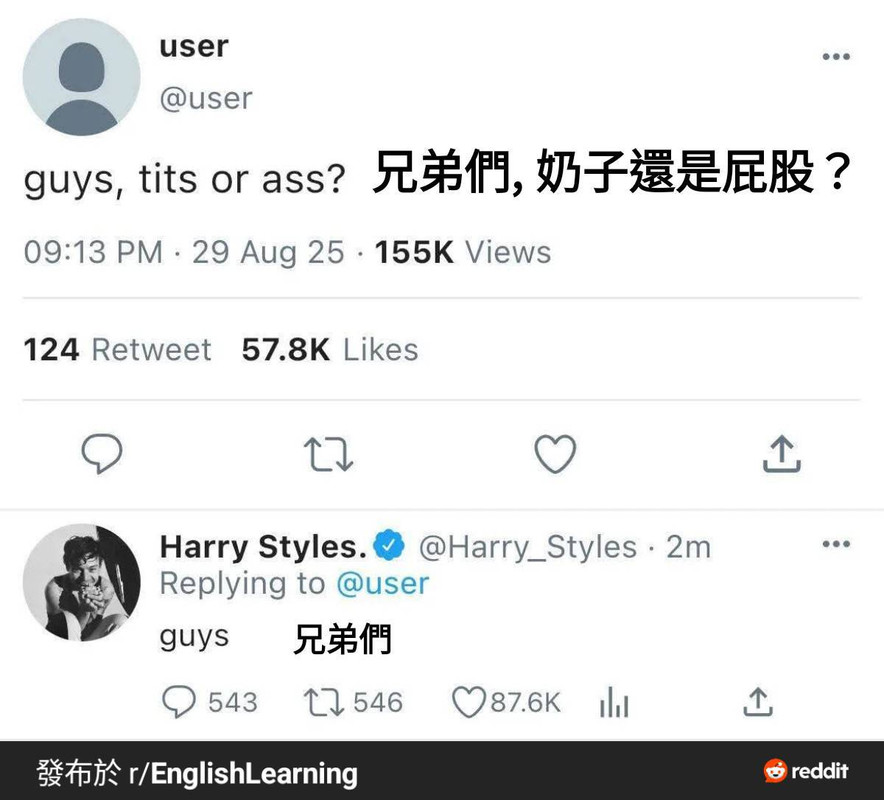Click the Harry Styles display name

tap(264, 546)
